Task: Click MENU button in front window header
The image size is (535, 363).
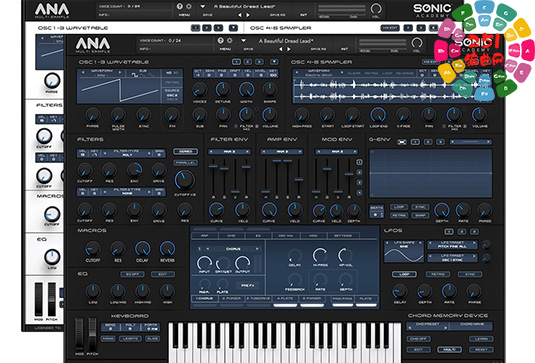Action: coord(225,49)
